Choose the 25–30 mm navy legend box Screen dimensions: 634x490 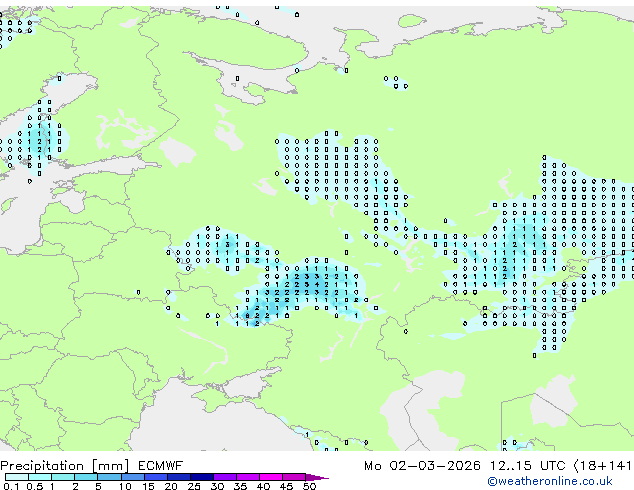pos(201,477)
